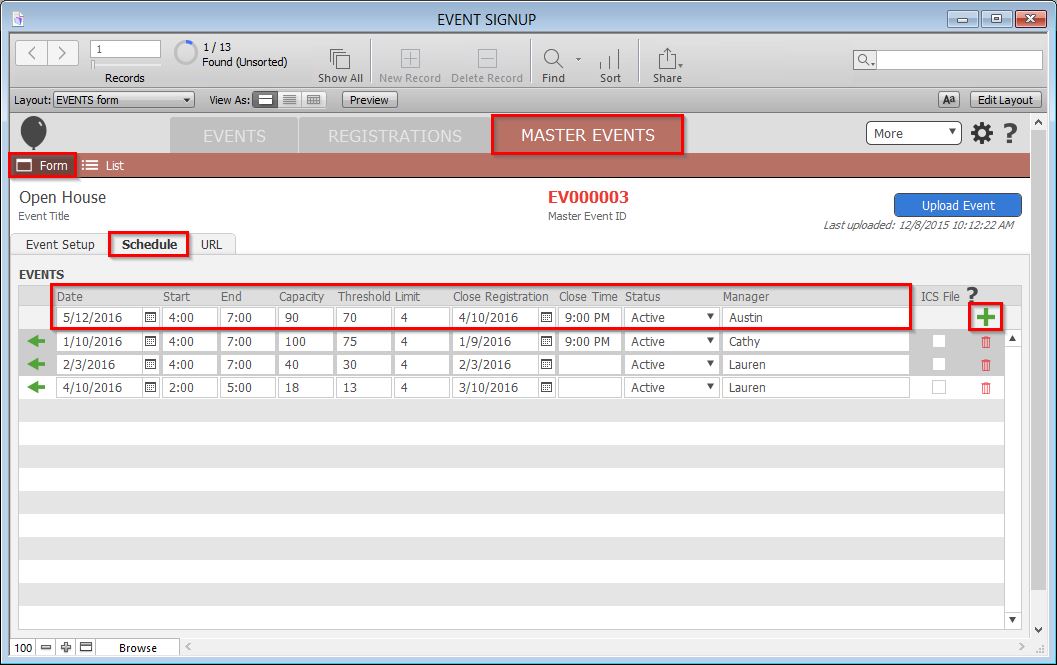
Task: Open the Event Setup tab
Action: click(x=60, y=245)
